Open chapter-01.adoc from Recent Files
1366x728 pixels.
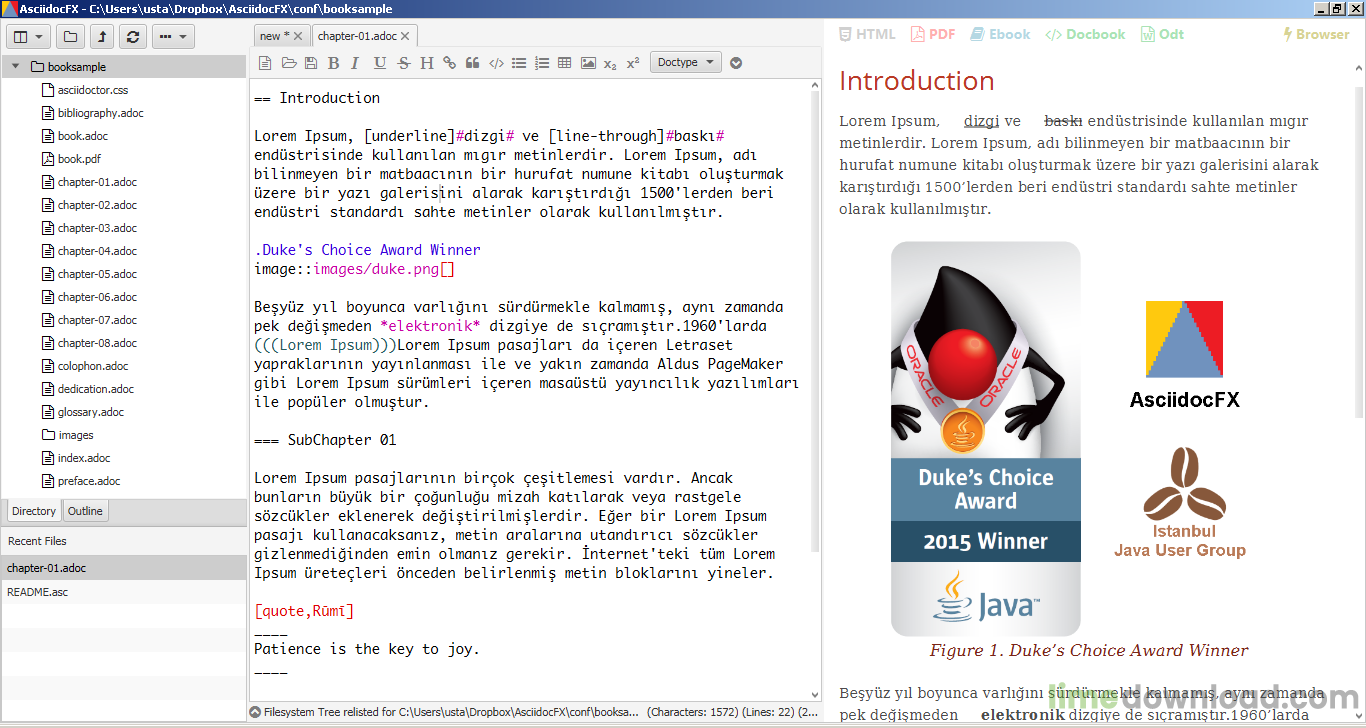123,568
